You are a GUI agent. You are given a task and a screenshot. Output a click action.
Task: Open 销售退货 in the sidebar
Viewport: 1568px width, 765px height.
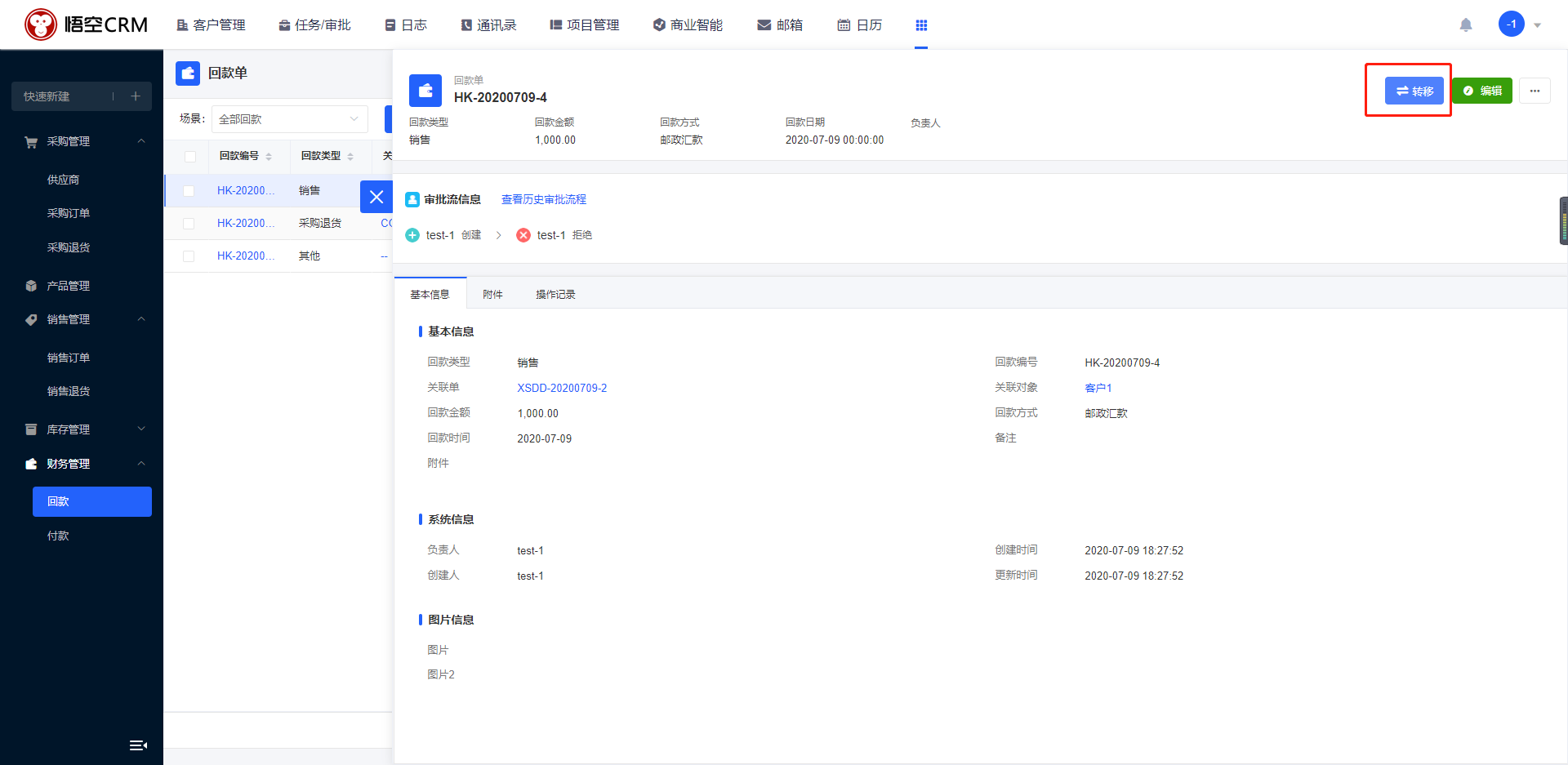coord(69,391)
